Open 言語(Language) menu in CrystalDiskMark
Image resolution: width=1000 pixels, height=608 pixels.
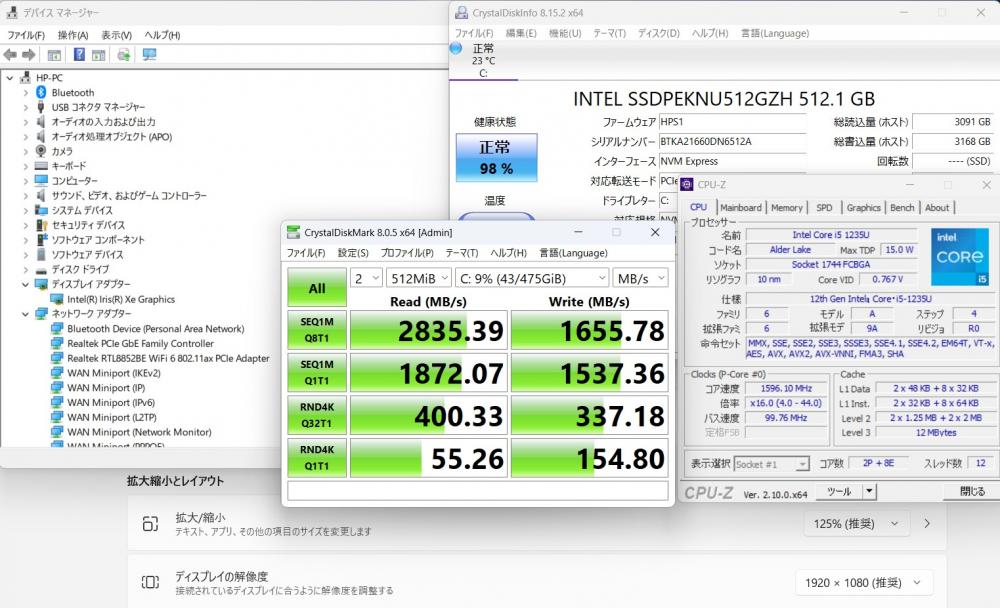[x=573, y=253]
